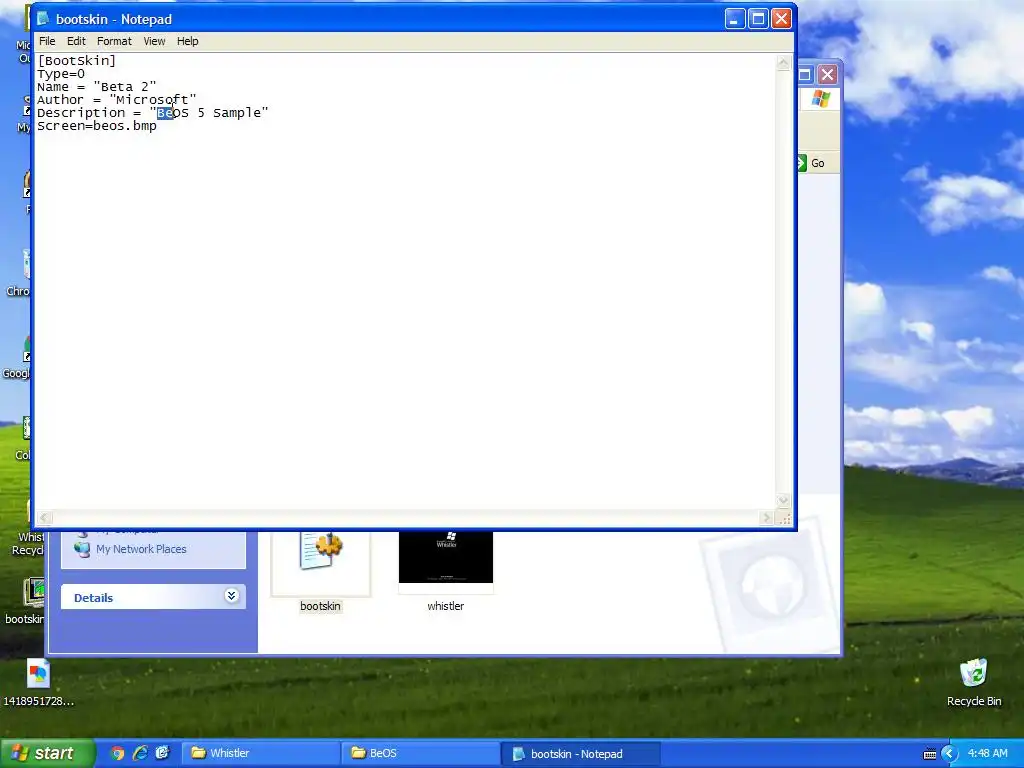Switch to BeOS taskbar button
The height and width of the screenshot is (768, 1024).
[420, 754]
